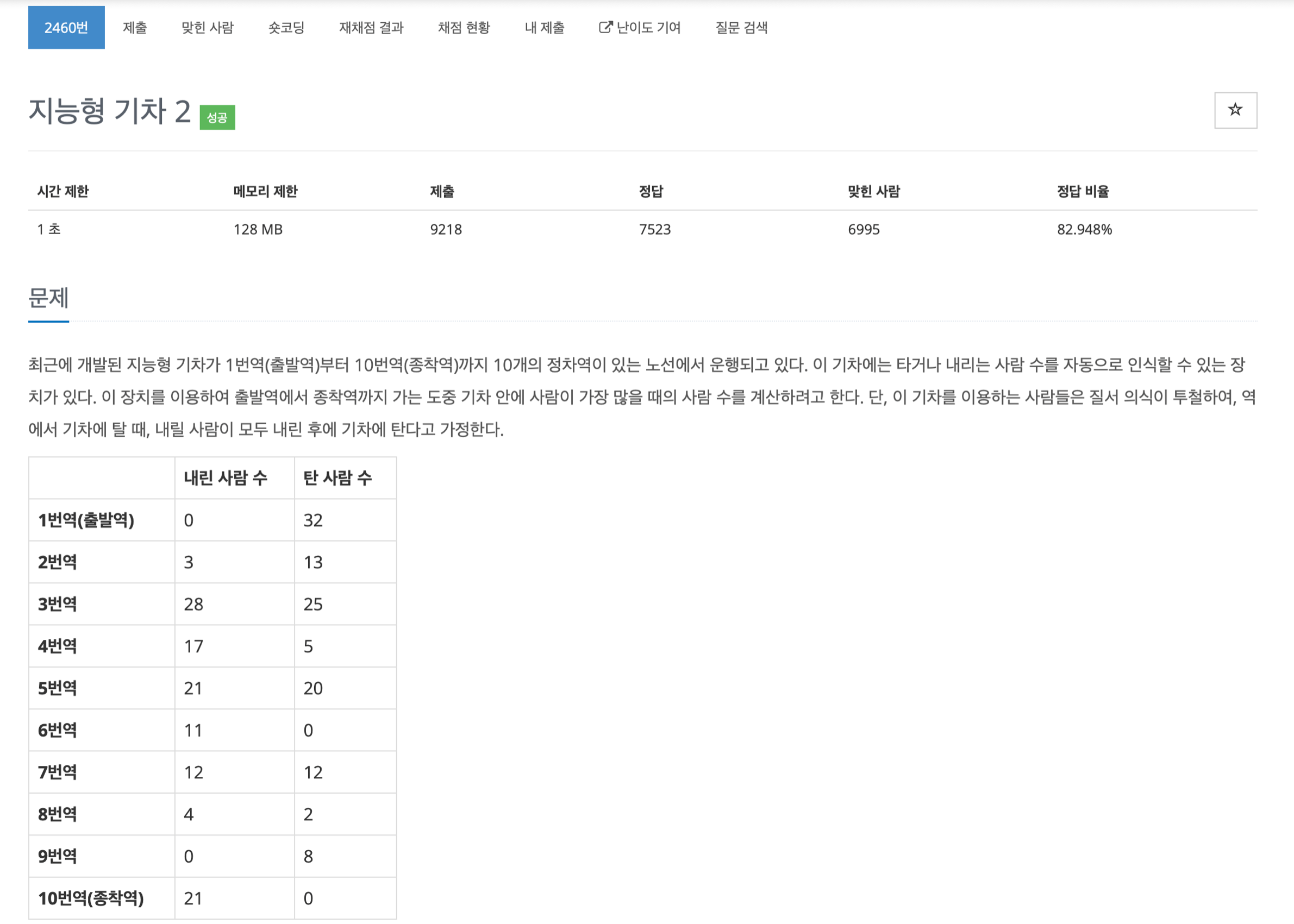Click the 9218 submission count value
This screenshot has height=924, width=1294.
446,229
